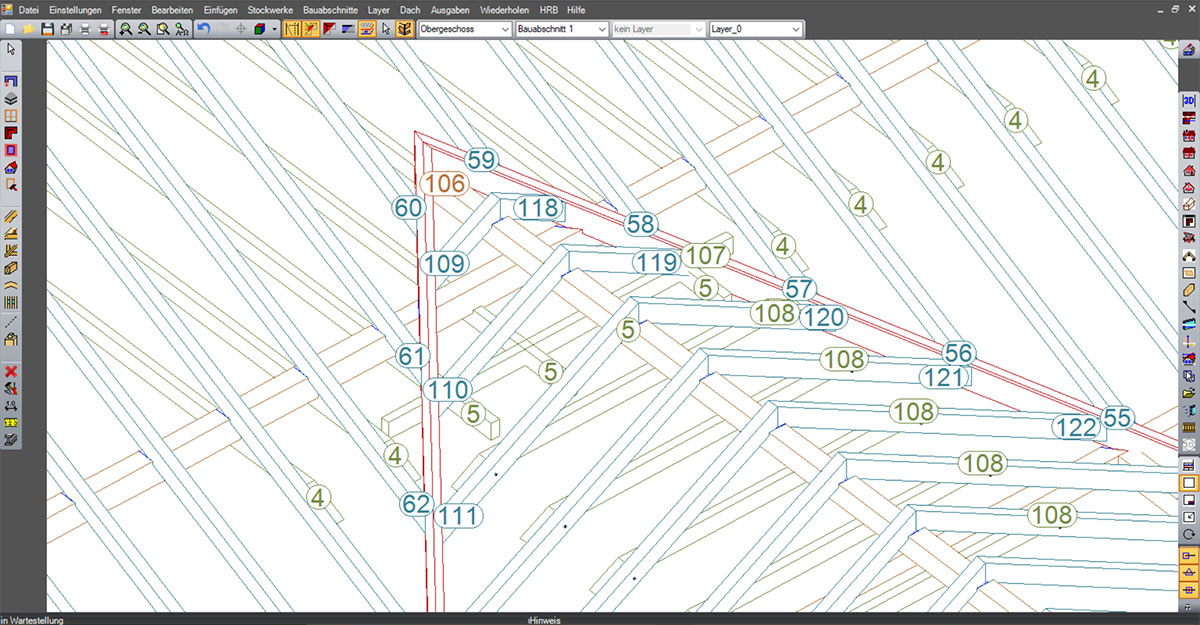Click the open folder icon in the right toolbar
Image resolution: width=1200 pixels, height=625 pixels.
click(x=1189, y=394)
